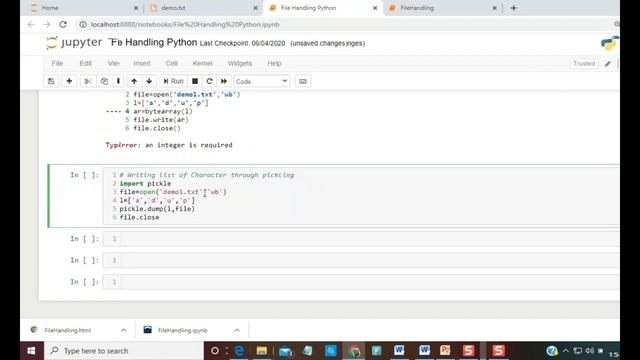Open the View menu
640x360 pixels.
tap(113, 63)
